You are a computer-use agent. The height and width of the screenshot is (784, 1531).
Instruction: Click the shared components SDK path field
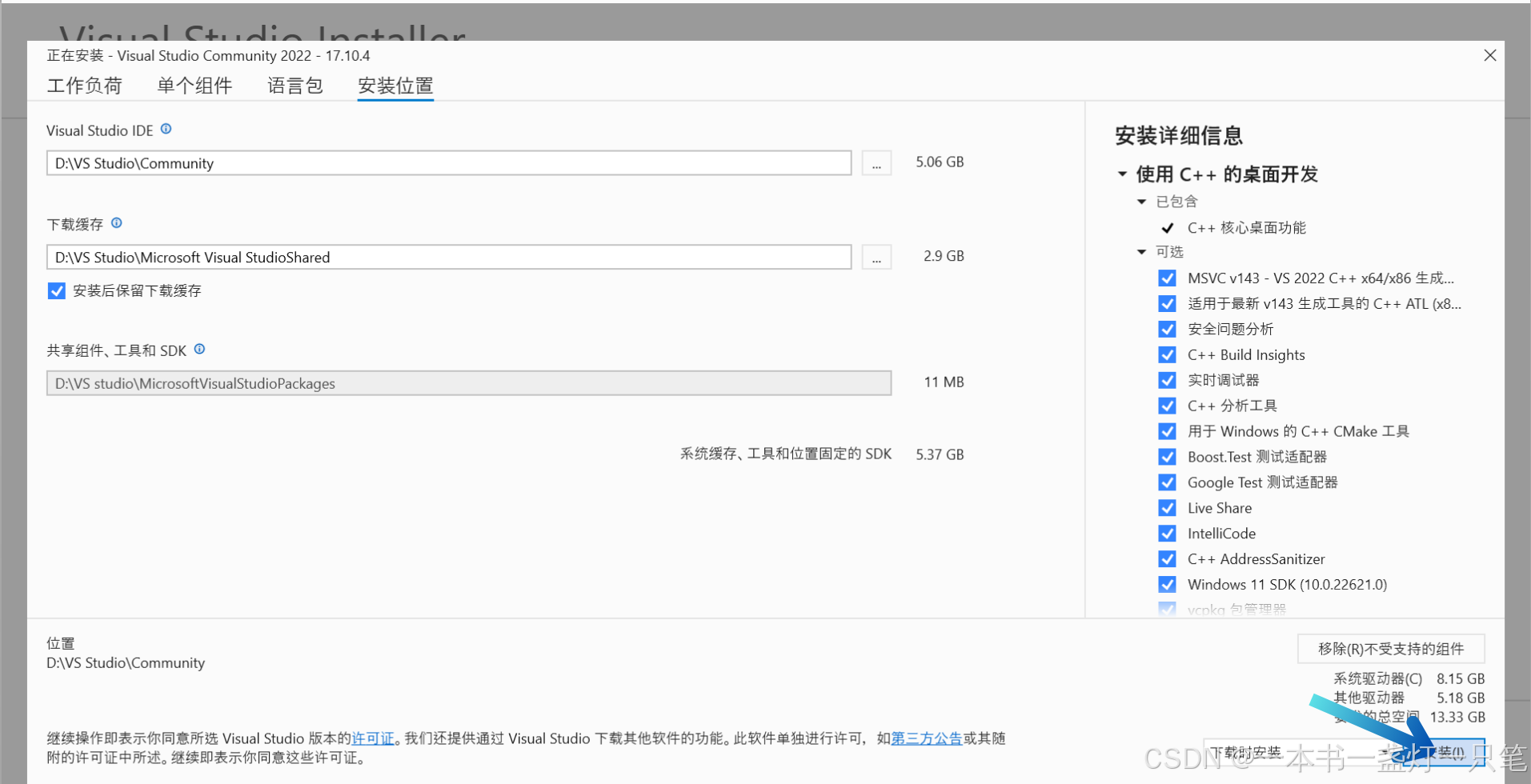point(469,383)
